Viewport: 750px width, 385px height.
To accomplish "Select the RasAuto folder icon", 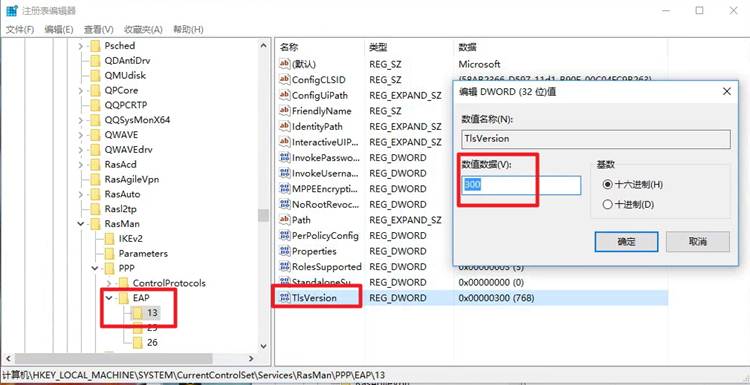I will [95, 194].
